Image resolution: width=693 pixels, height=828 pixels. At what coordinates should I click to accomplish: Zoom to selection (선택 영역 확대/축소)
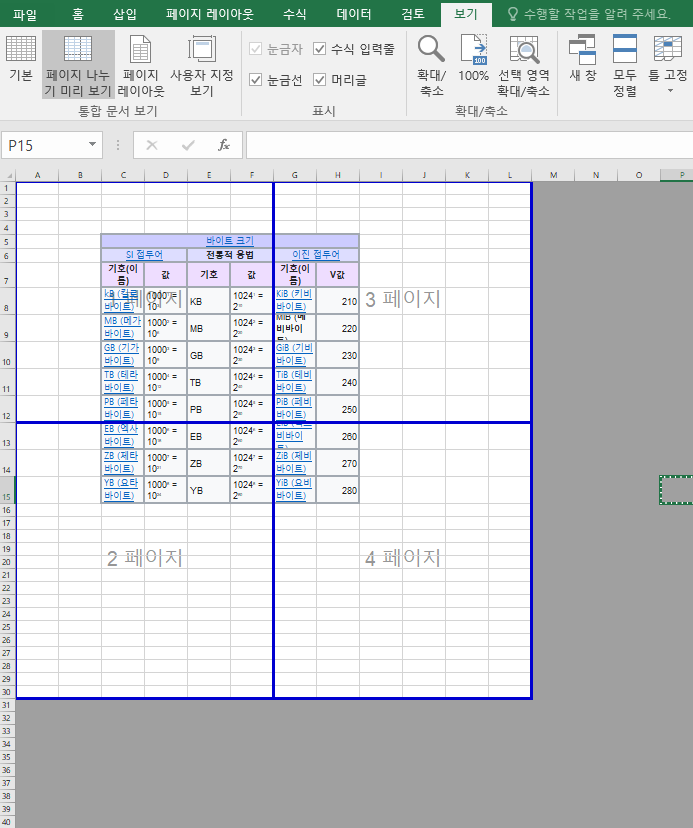click(523, 65)
